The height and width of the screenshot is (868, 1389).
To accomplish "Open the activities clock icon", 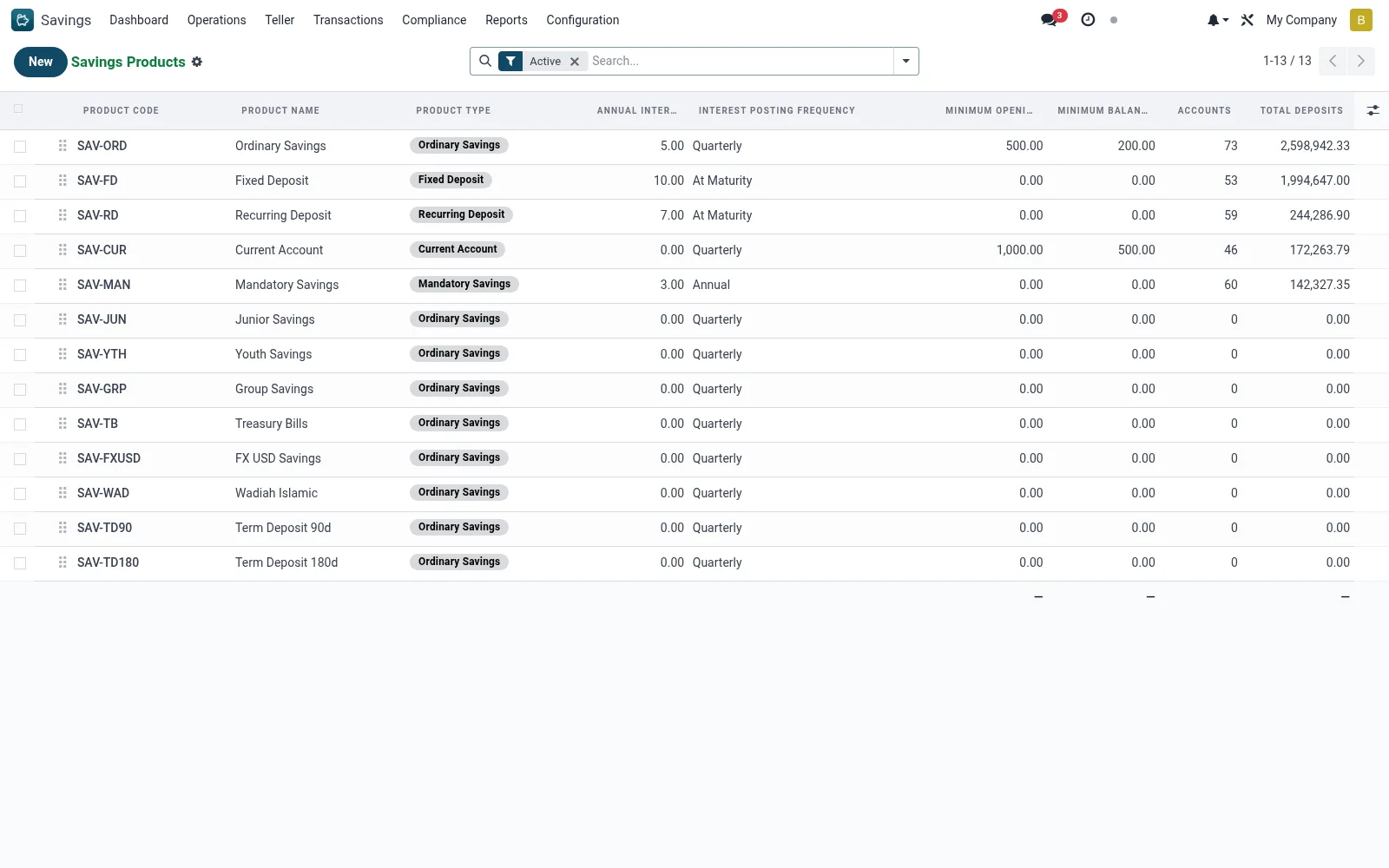I will click(1088, 20).
